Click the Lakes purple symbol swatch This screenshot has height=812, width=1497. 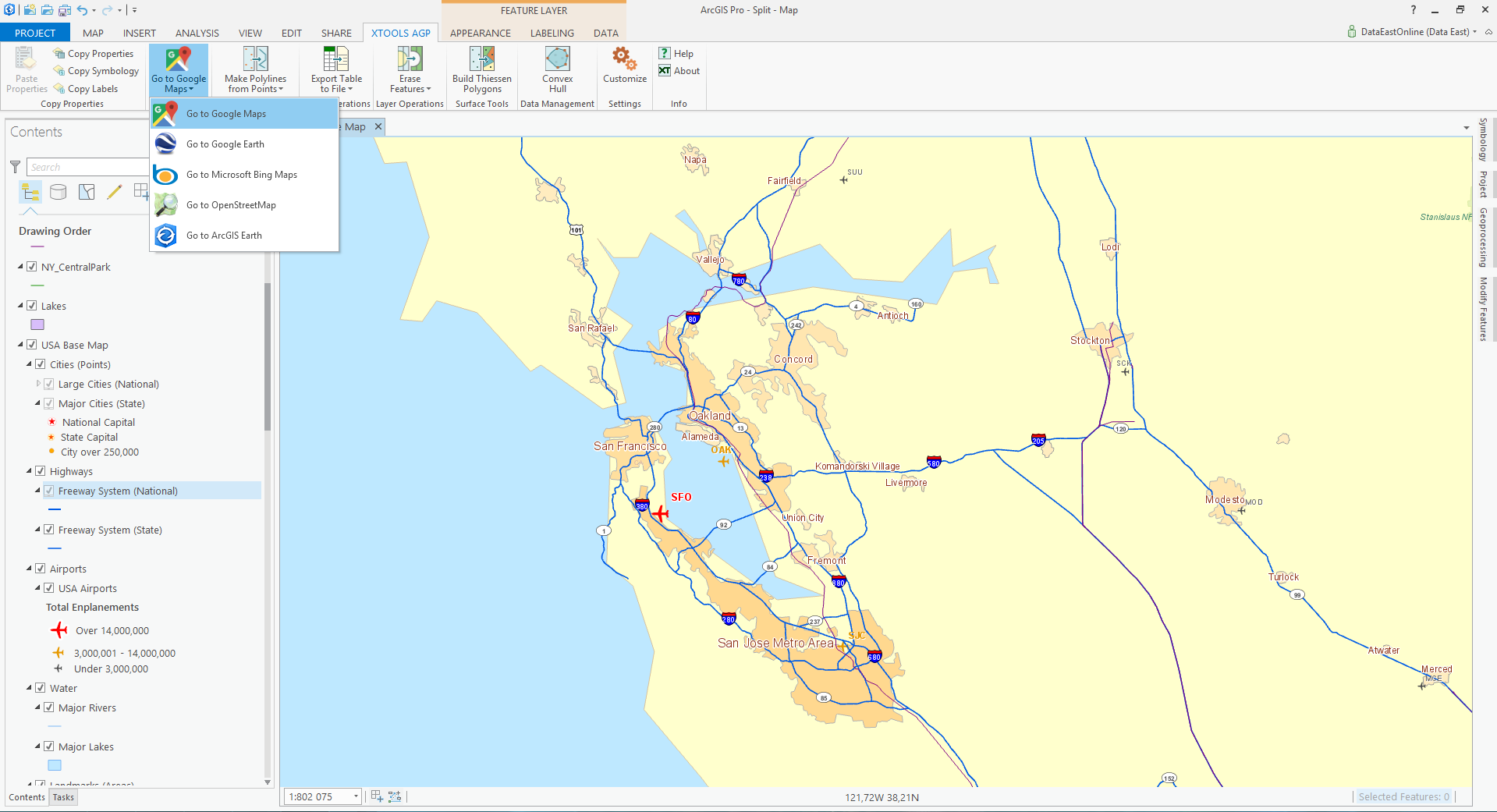[x=37, y=324]
